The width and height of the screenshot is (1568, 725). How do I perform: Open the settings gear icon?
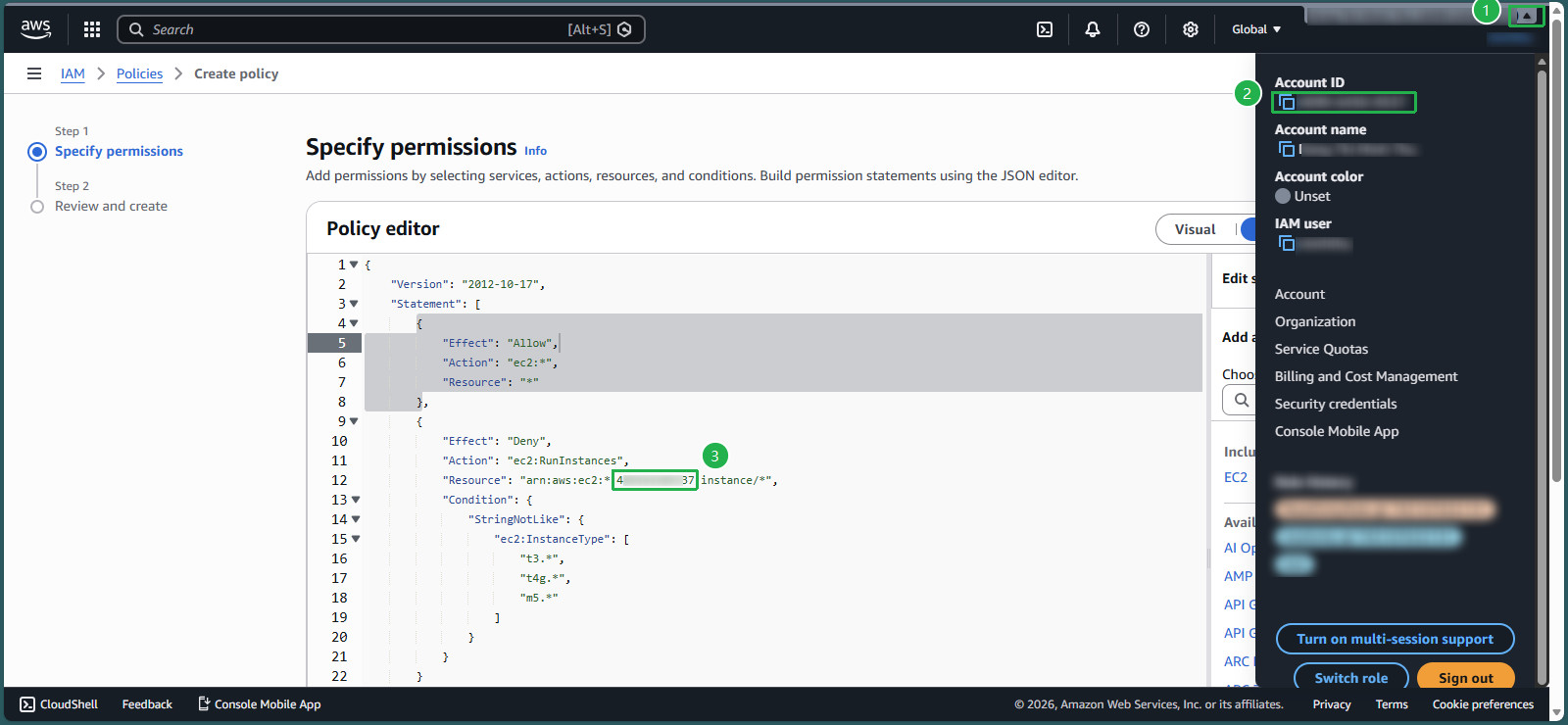(x=1191, y=29)
